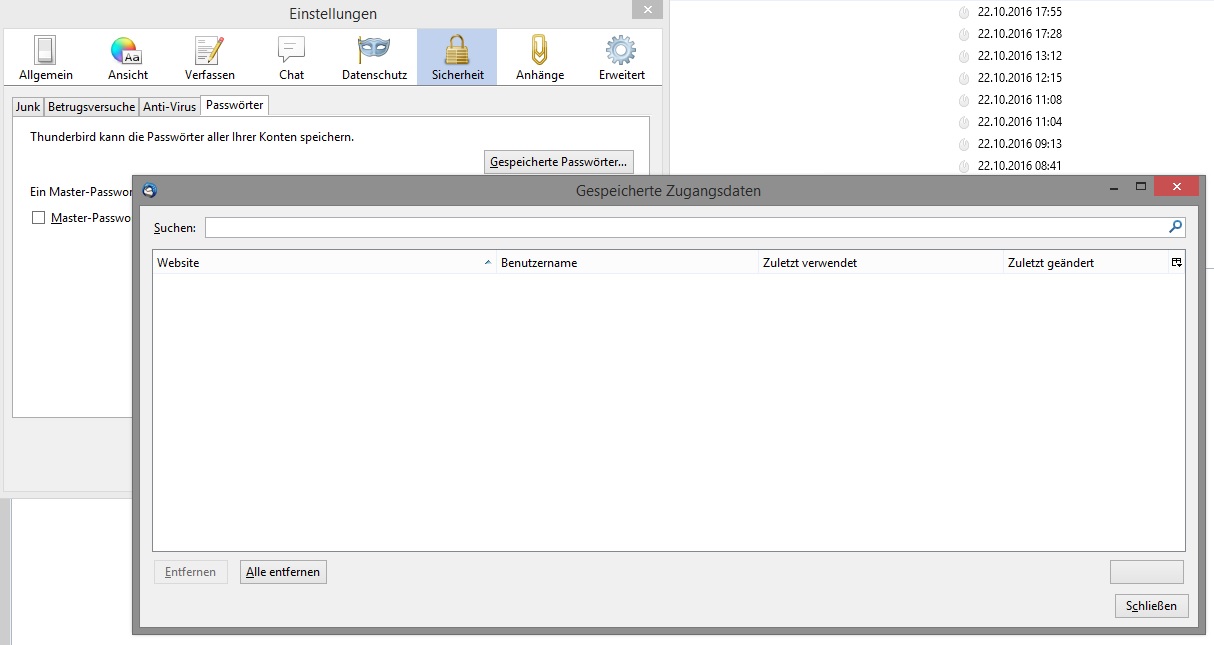Minimize the Gespeicherte Zugangsdaten dialog
The width and height of the screenshot is (1214, 645).
pyautogui.click(x=1114, y=187)
